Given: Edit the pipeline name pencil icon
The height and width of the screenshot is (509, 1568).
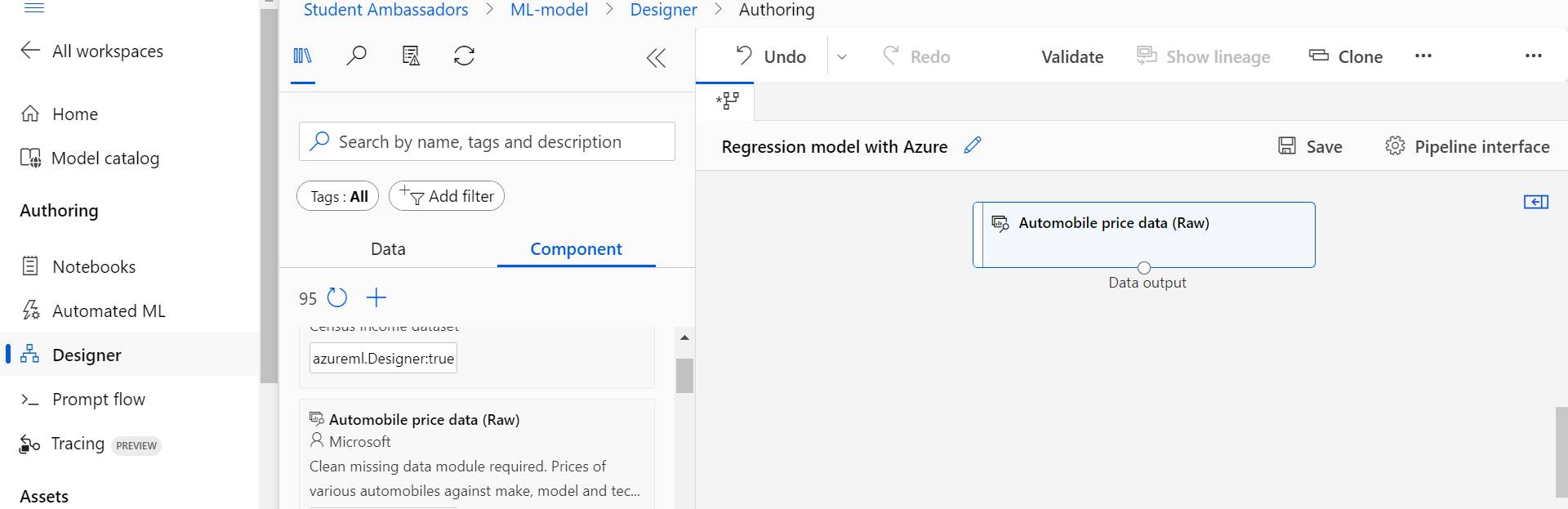Looking at the screenshot, I should pos(972,145).
